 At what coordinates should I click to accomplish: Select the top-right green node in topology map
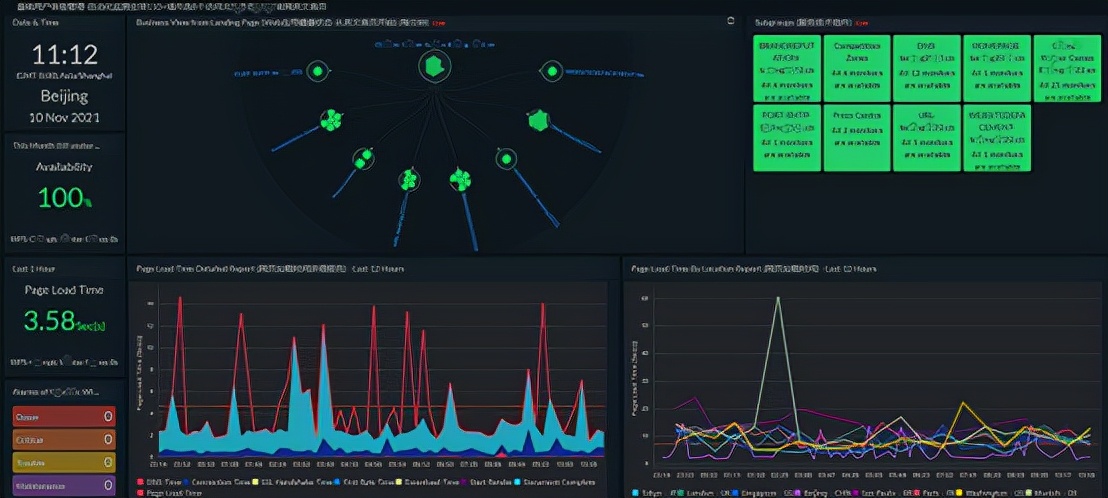tap(550, 71)
